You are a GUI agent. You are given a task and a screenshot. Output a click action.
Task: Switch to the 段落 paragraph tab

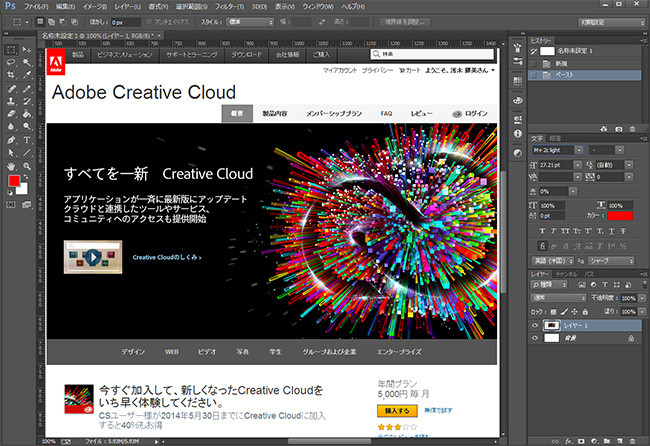[x=555, y=138]
